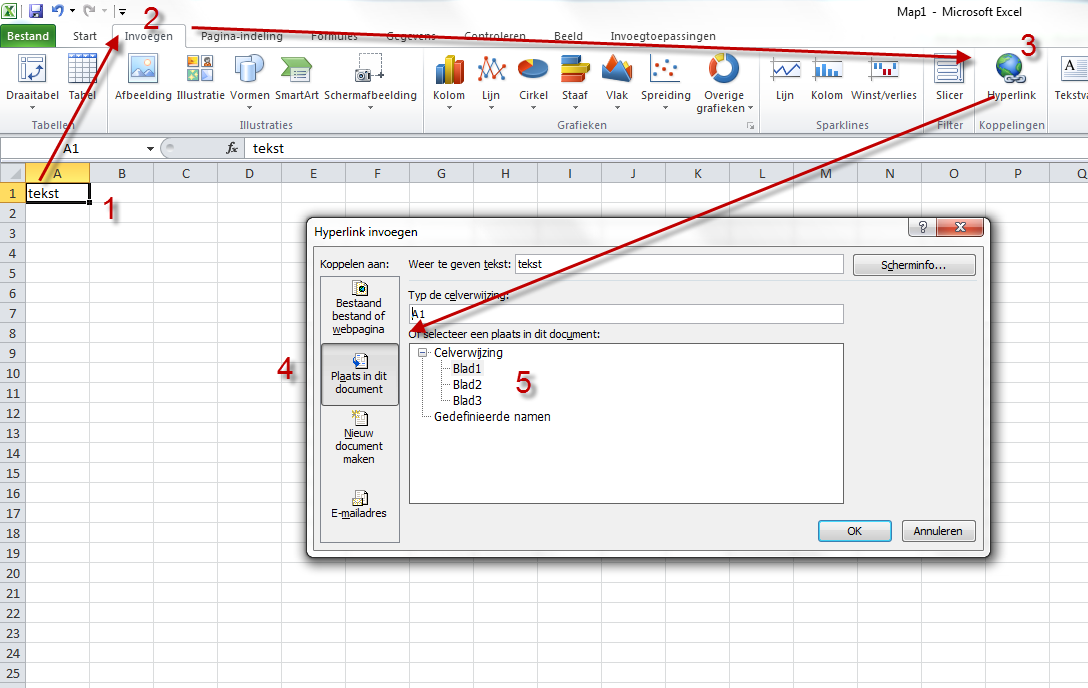Select Blad2 in the document tree
The image size is (1088, 688).
[467, 384]
